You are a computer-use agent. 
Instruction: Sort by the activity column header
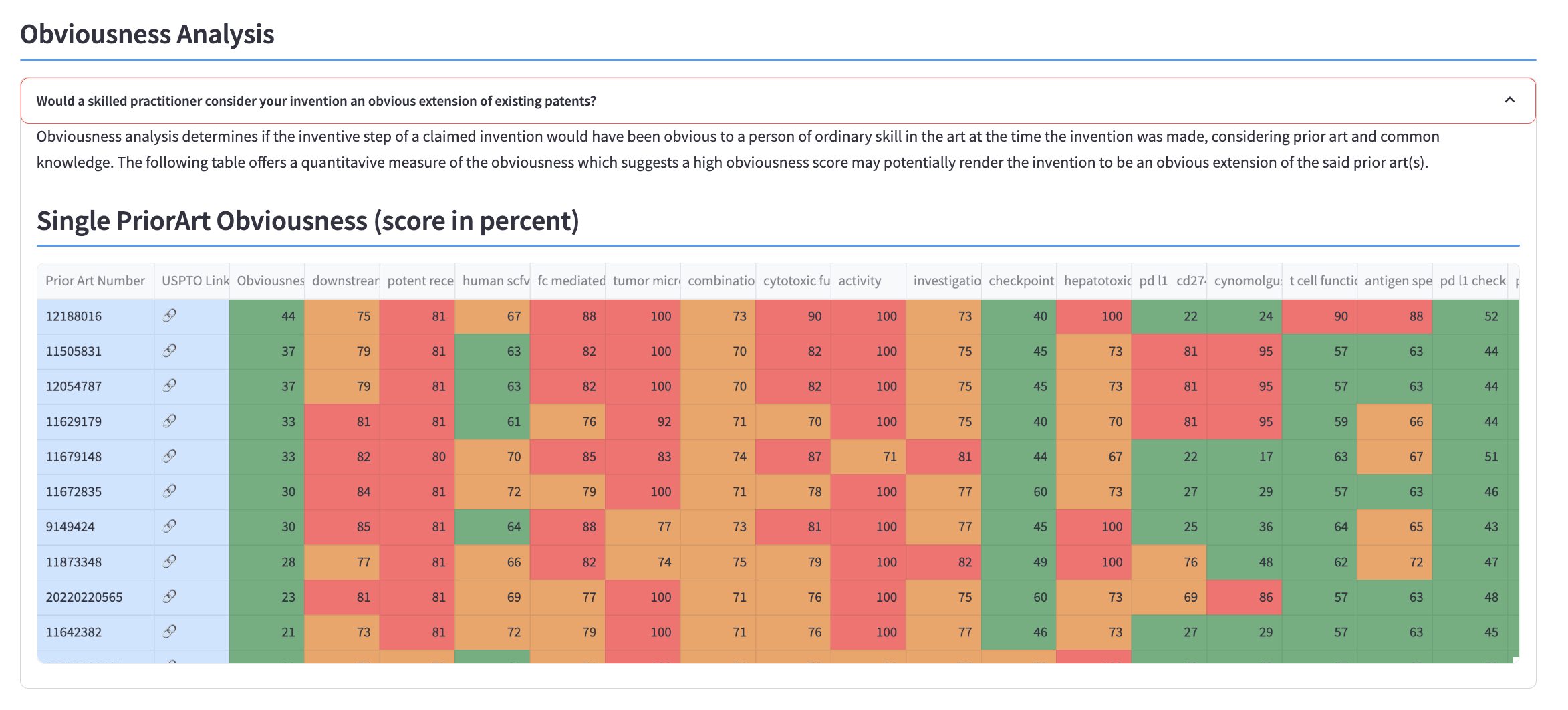[860, 281]
